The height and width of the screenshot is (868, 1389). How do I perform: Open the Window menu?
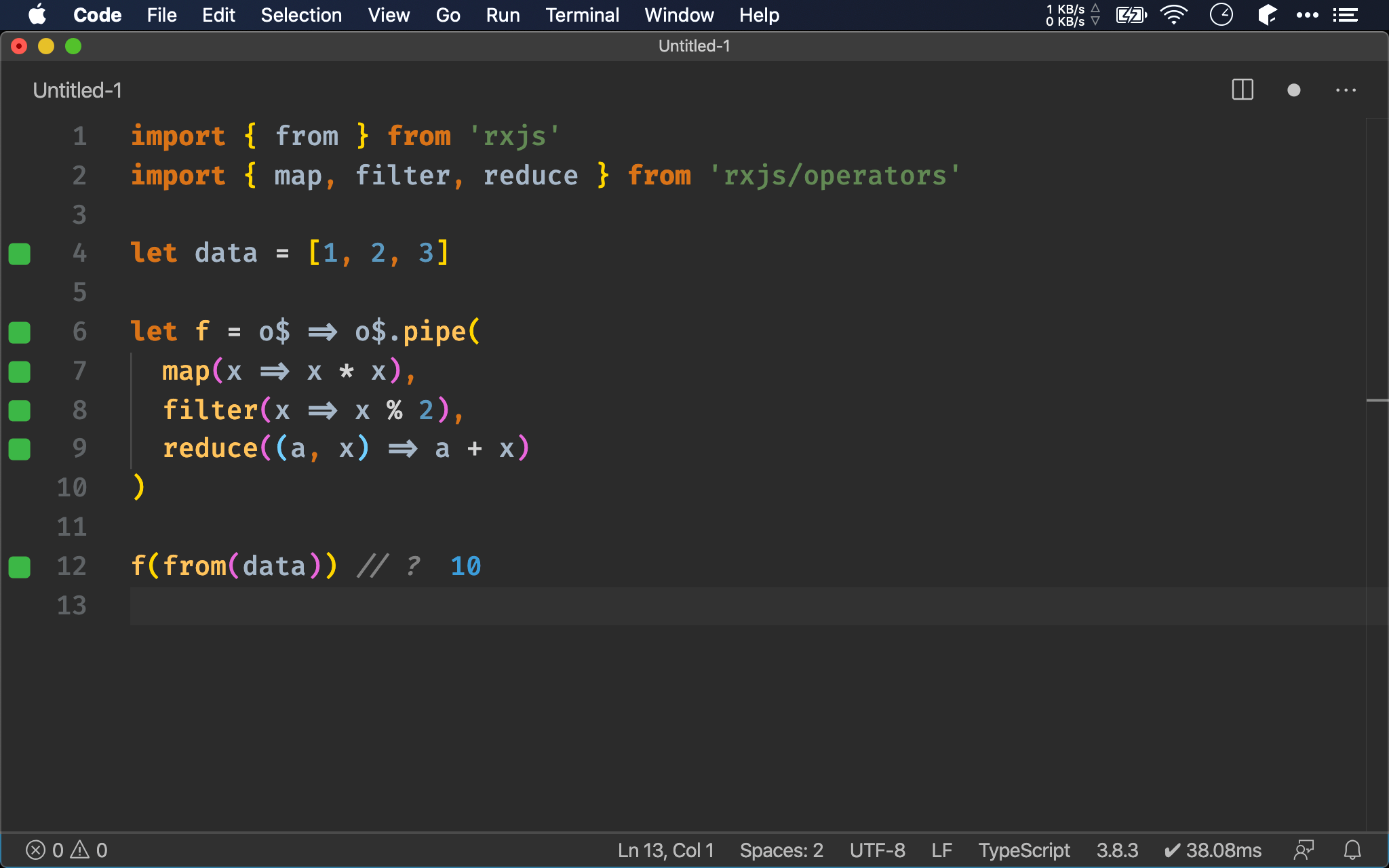[x=679, y=15]
